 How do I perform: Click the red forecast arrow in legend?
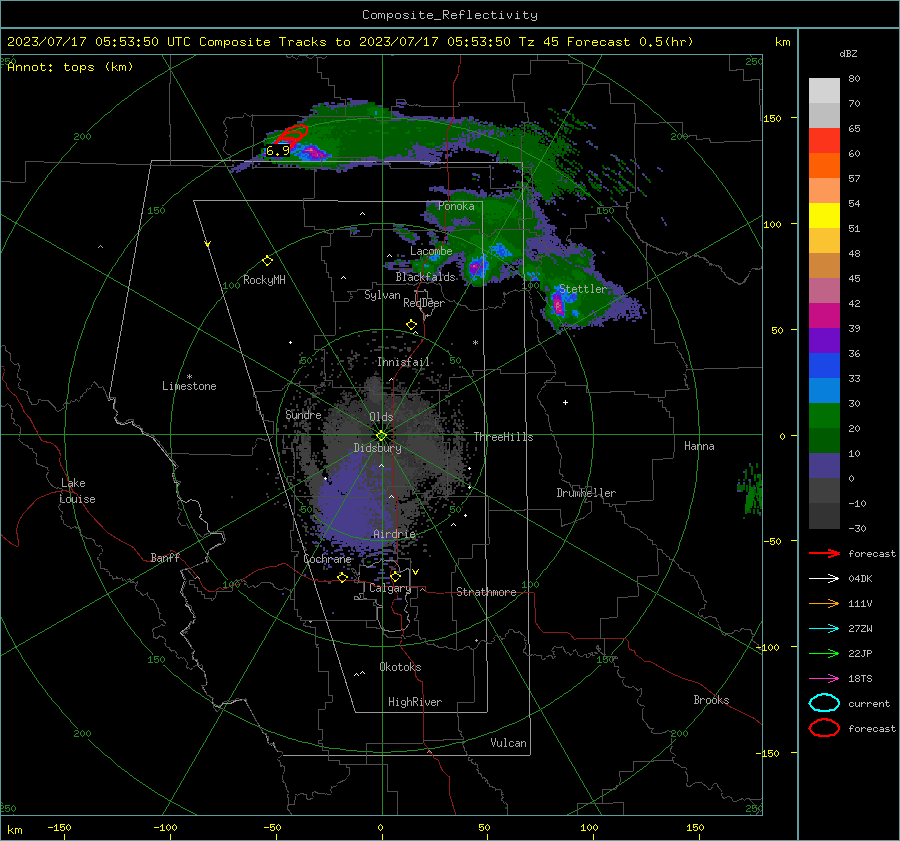tap(824, 553)
